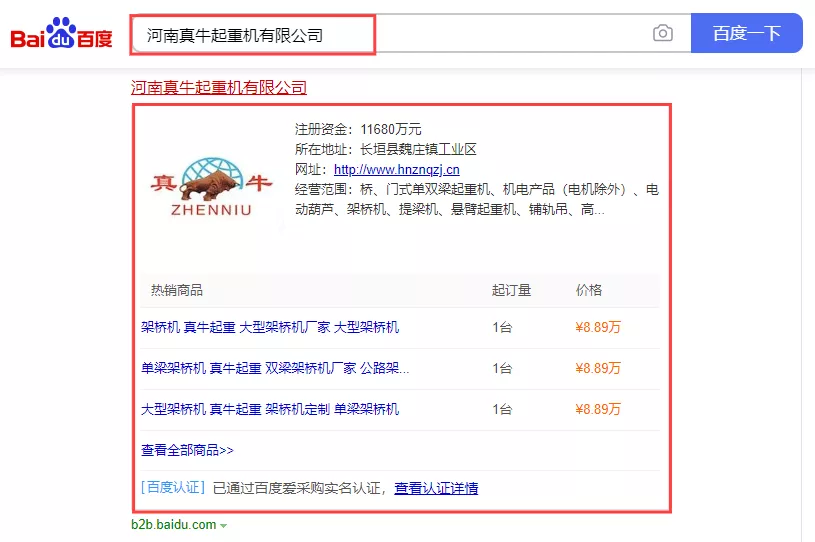Click the ZHENNIU company logo thumbnail
815x542 pixels.
click(212, 187)
